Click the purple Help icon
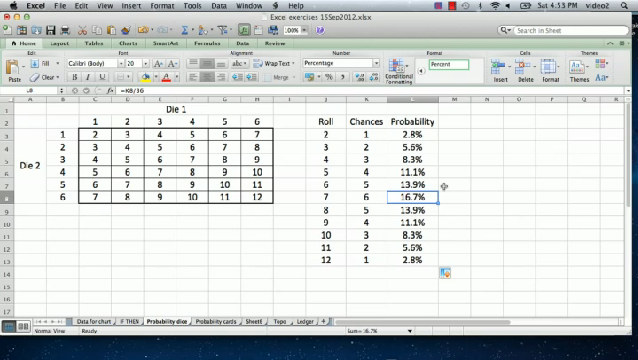Screen dimensions: 638x360 click(320, 30)
